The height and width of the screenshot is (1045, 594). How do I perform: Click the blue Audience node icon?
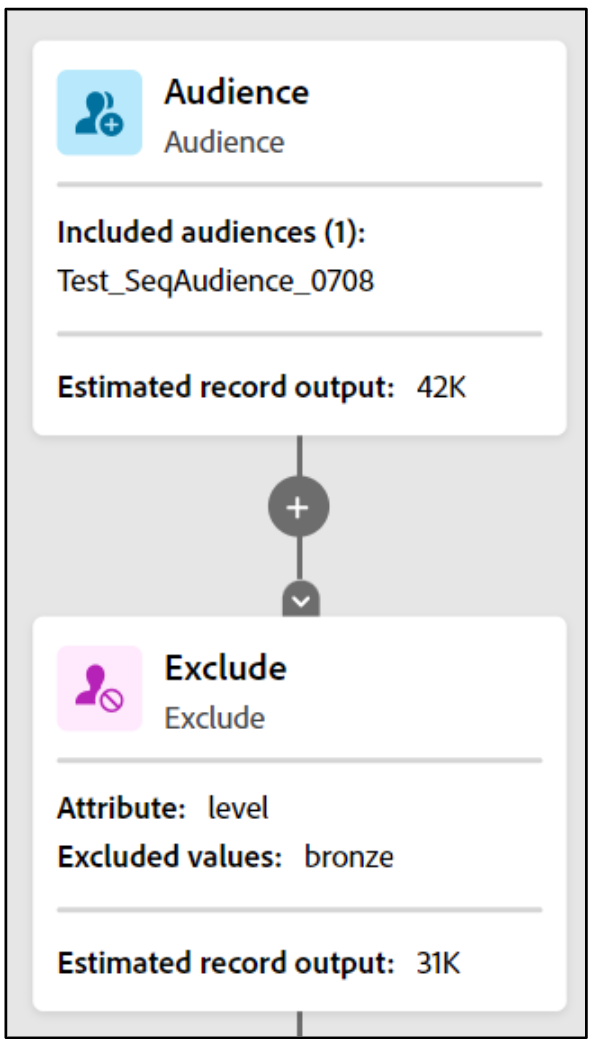pyautogui.click(x=99, y=113)
